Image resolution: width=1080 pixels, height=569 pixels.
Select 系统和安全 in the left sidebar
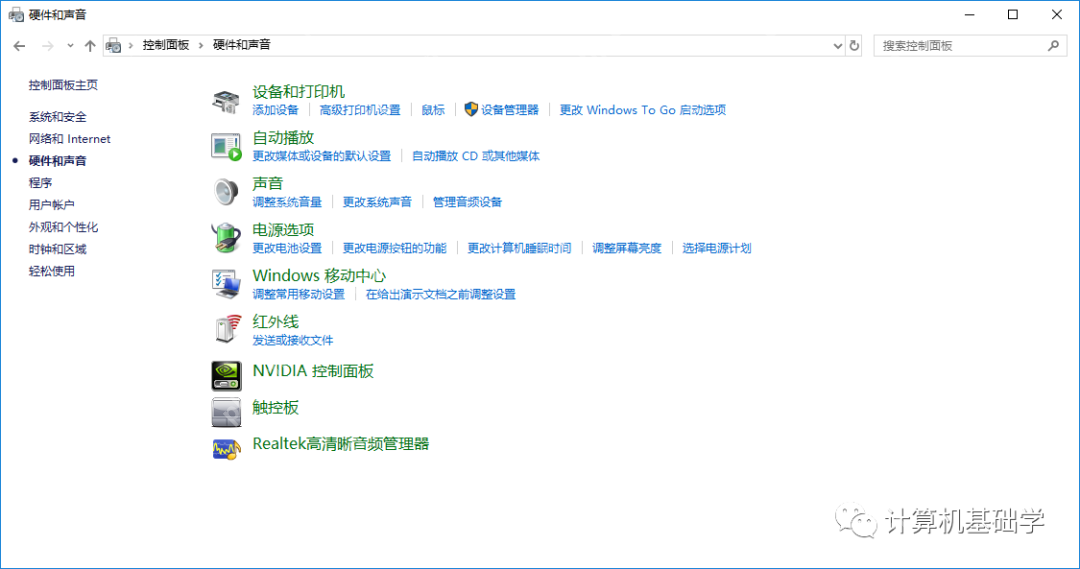(58, 117)
